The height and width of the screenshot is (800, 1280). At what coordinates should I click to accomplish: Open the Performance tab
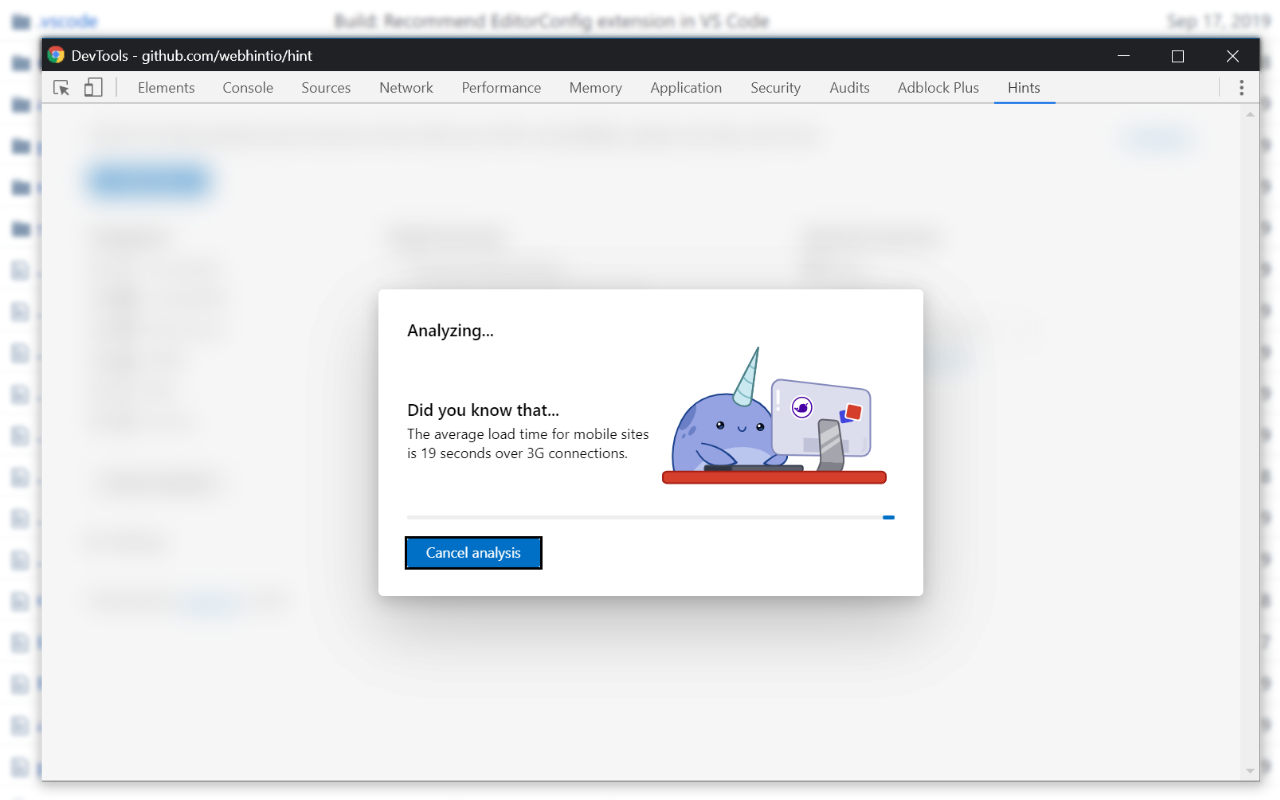(x=501, y=88)
